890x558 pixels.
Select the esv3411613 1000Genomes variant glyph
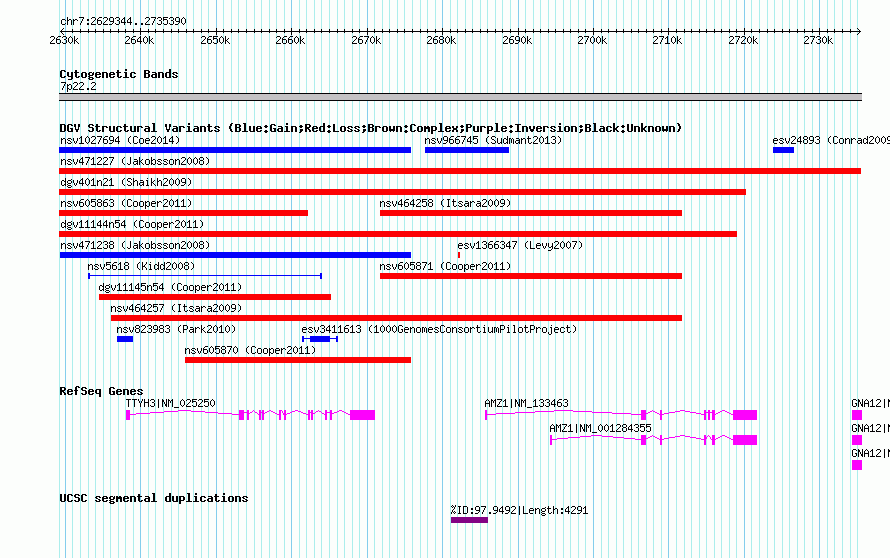(320, 339)
